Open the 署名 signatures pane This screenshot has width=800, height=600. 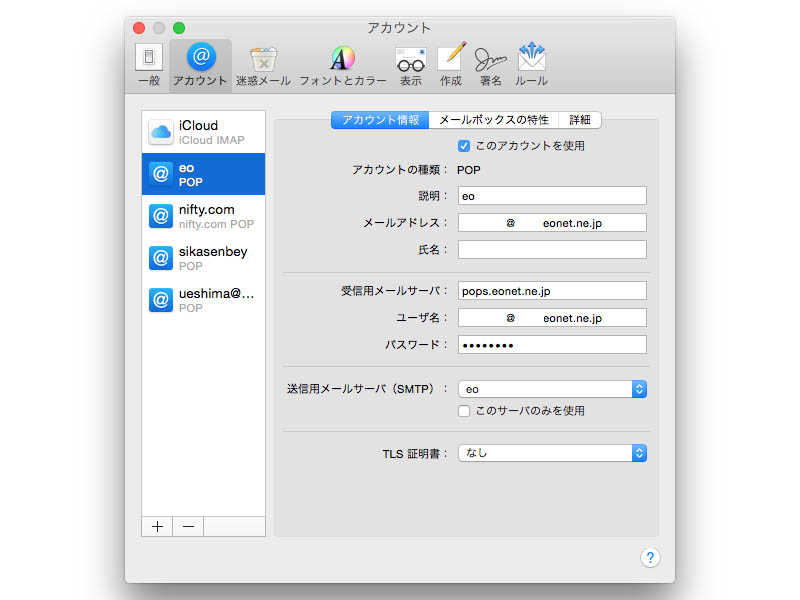(491, 65)
